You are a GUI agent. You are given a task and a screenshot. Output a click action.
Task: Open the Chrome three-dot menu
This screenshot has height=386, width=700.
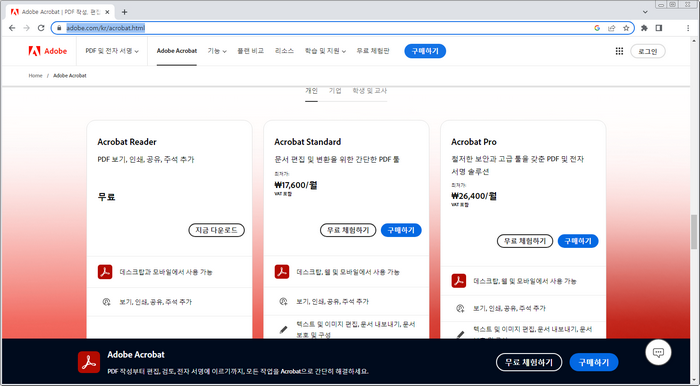point(688,28)
